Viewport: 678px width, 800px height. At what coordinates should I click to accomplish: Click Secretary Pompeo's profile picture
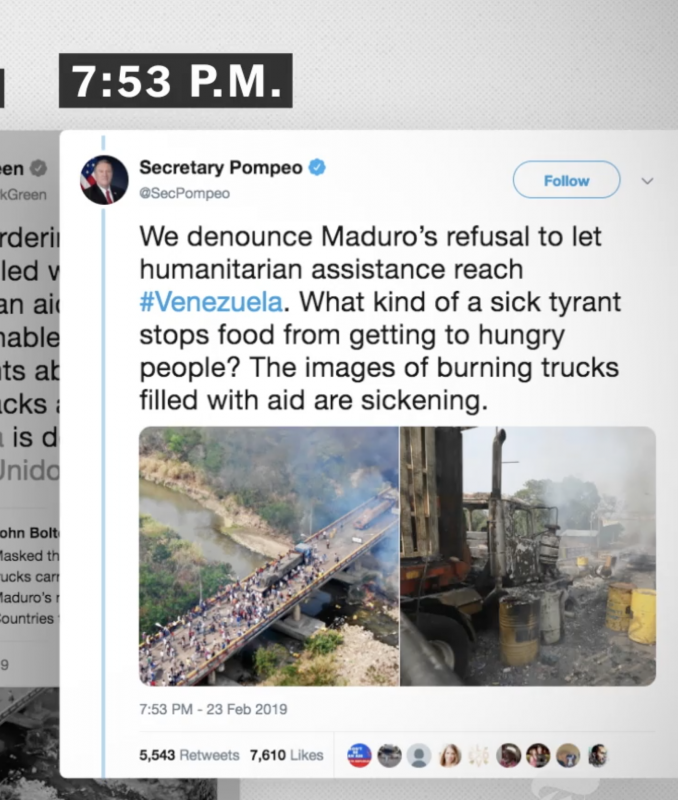[x=105, y=180]
